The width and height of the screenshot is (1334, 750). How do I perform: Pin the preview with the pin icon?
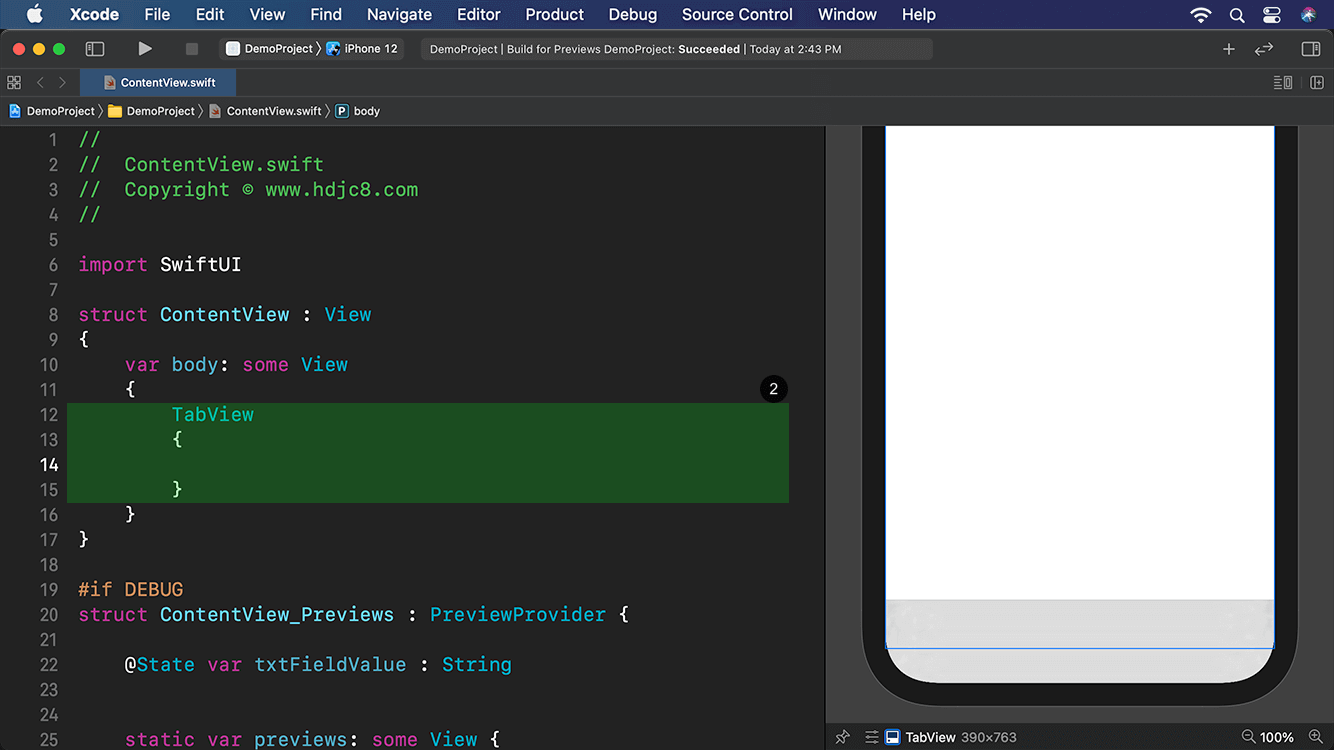coord(843,737)
